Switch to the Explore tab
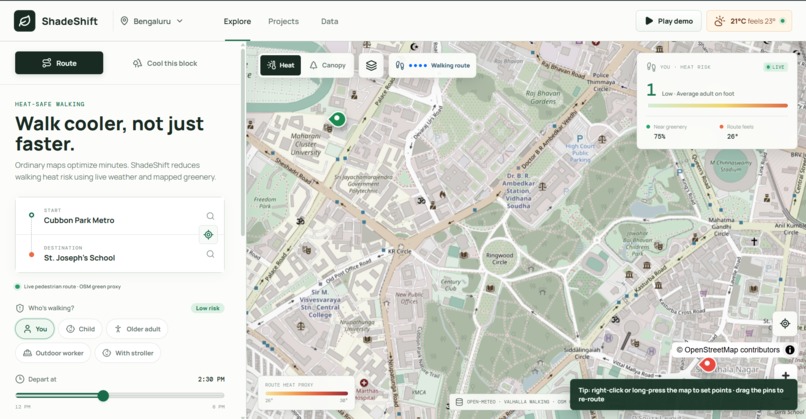 click(x=237, y=21)
